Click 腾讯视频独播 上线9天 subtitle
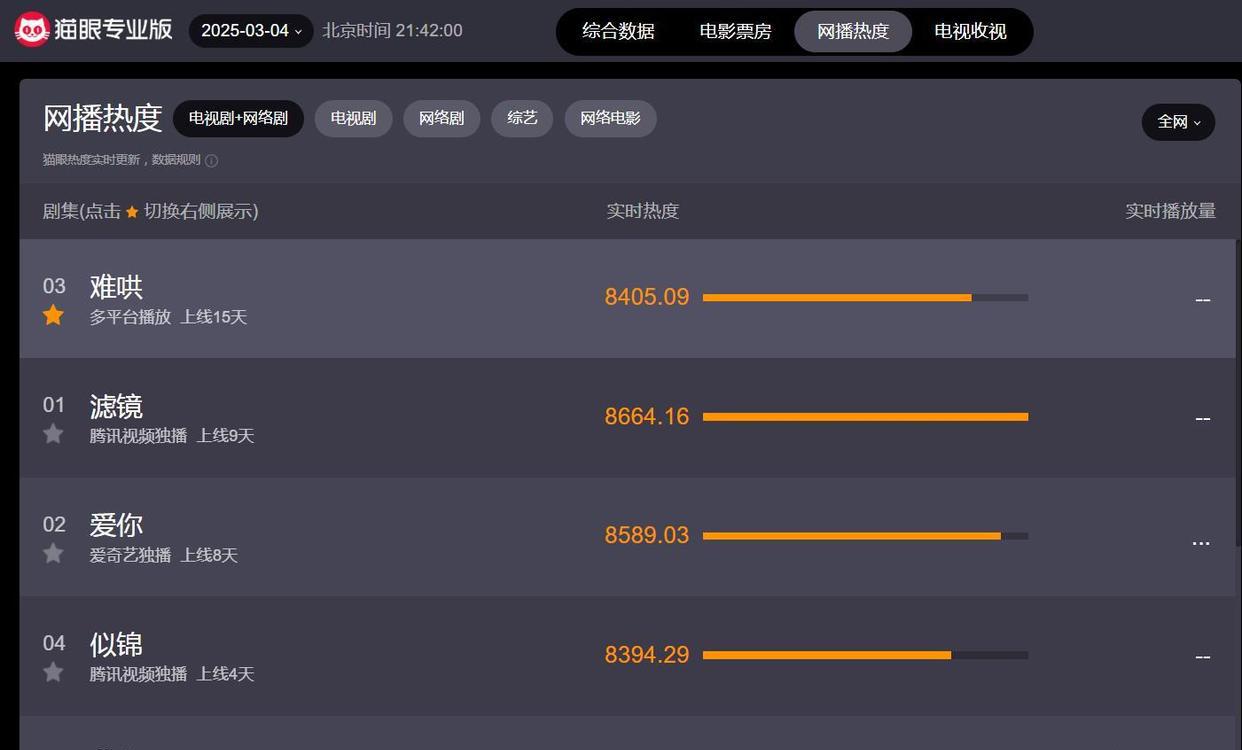This screenshot has height=750, width=1242. (172, 436)
